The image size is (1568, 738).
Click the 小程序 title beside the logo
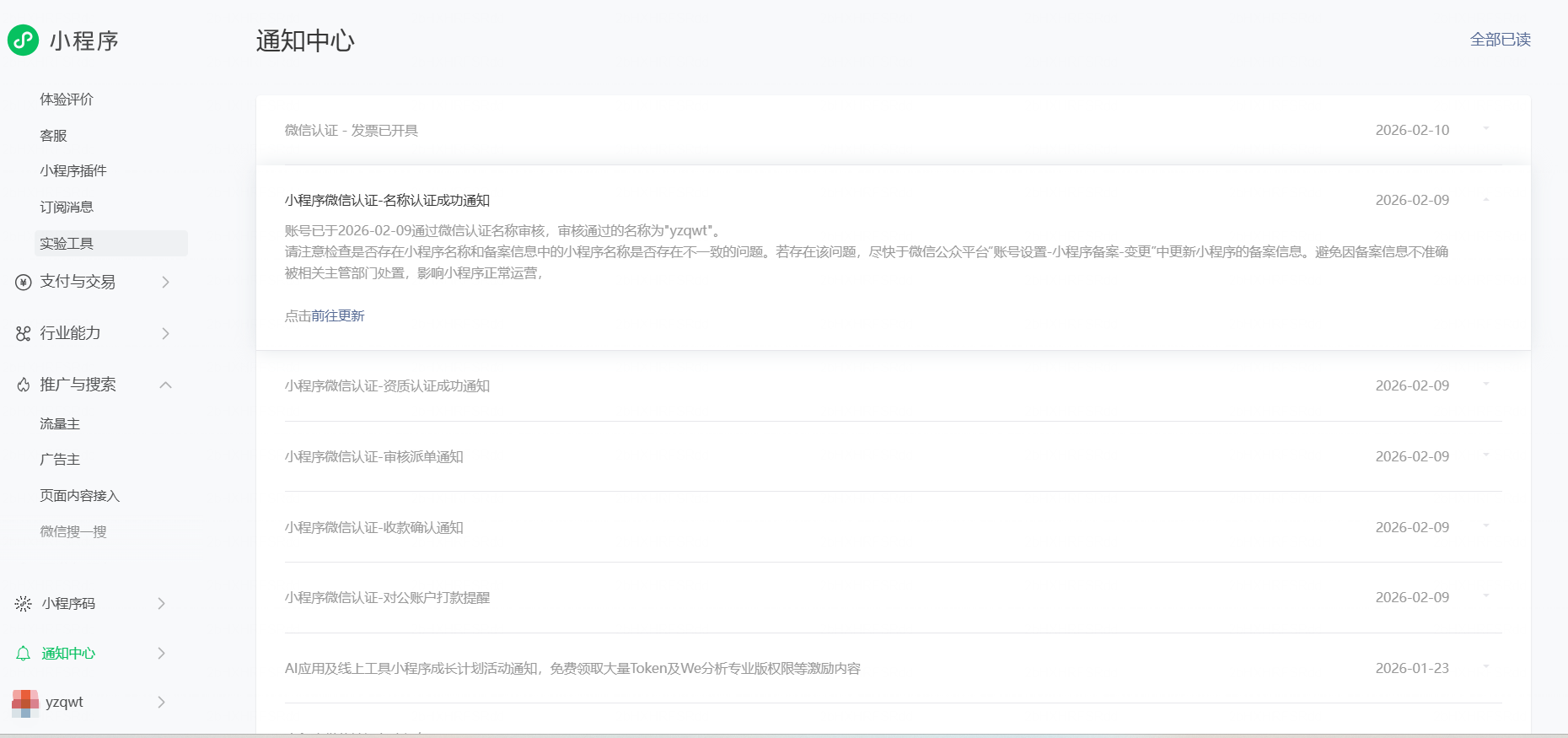tap(84, 40)
